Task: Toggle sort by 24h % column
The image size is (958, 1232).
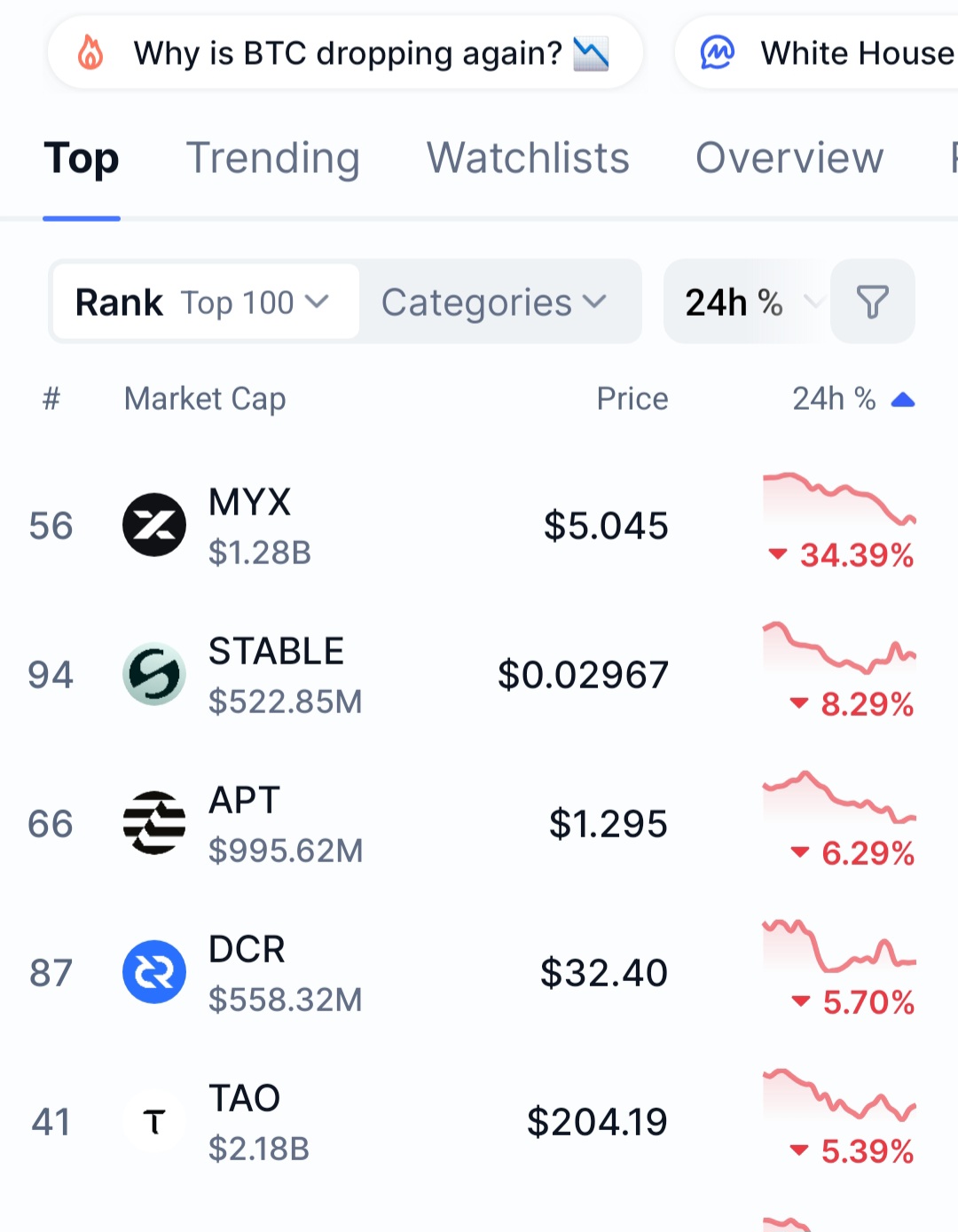Action: coord(852,399)
